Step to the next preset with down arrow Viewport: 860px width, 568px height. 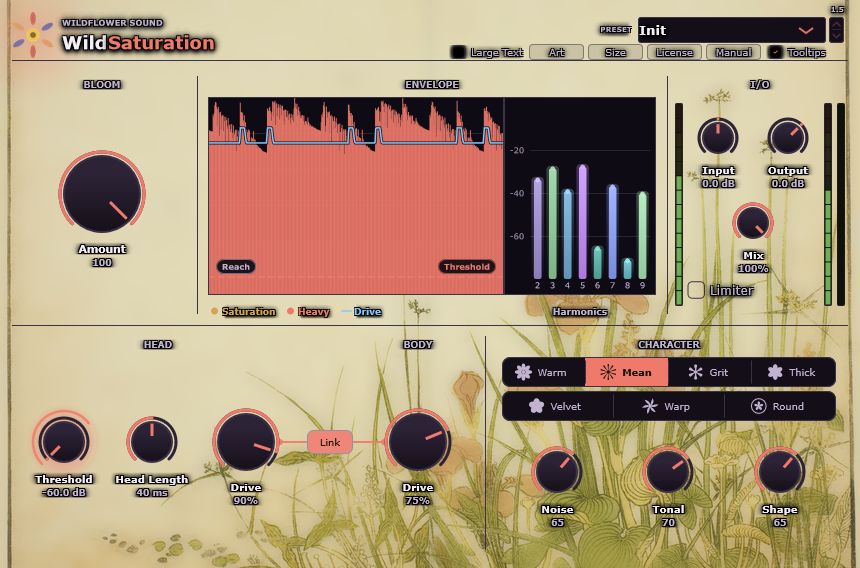(x=836, y=36)
